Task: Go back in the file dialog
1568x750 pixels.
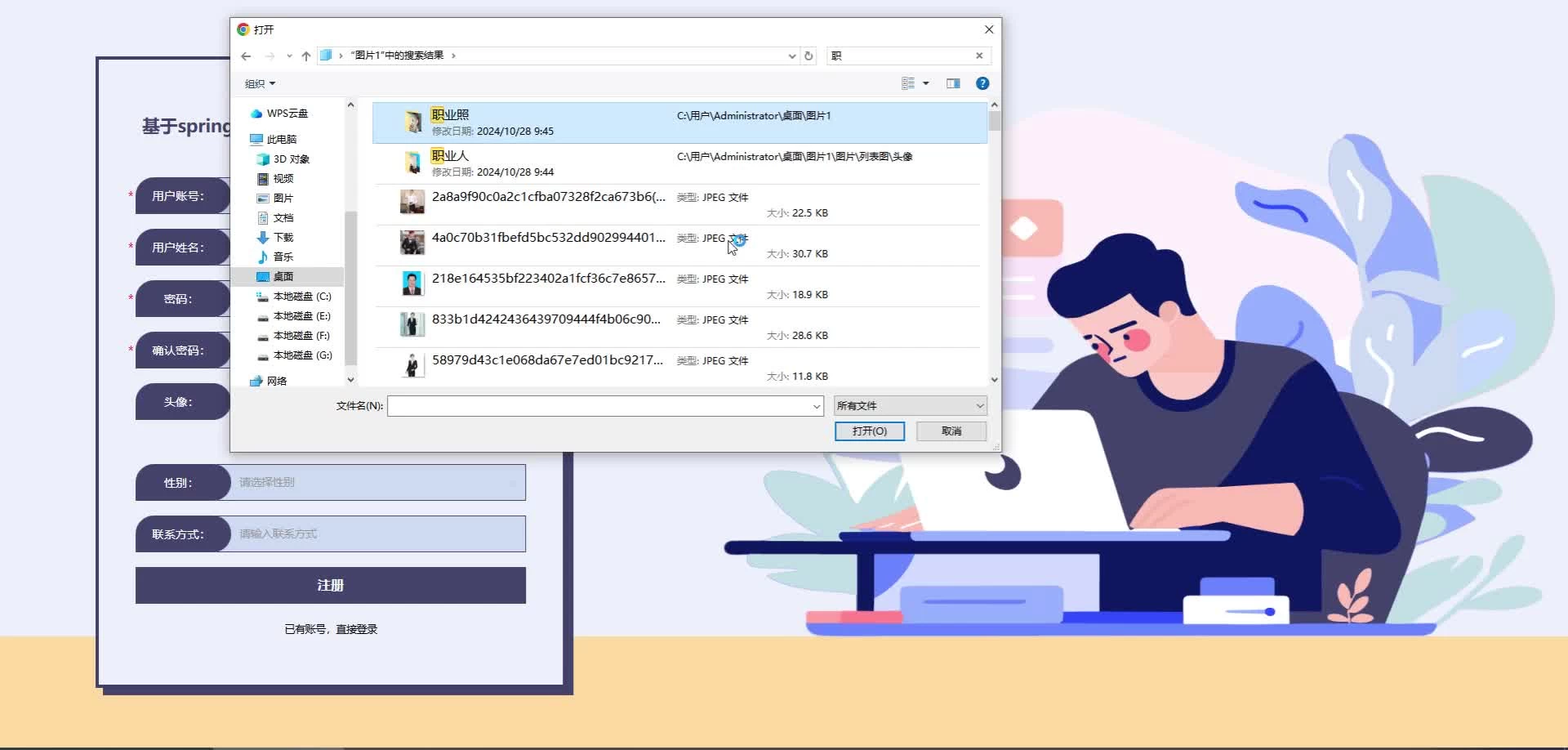Action: coord(246,56)
